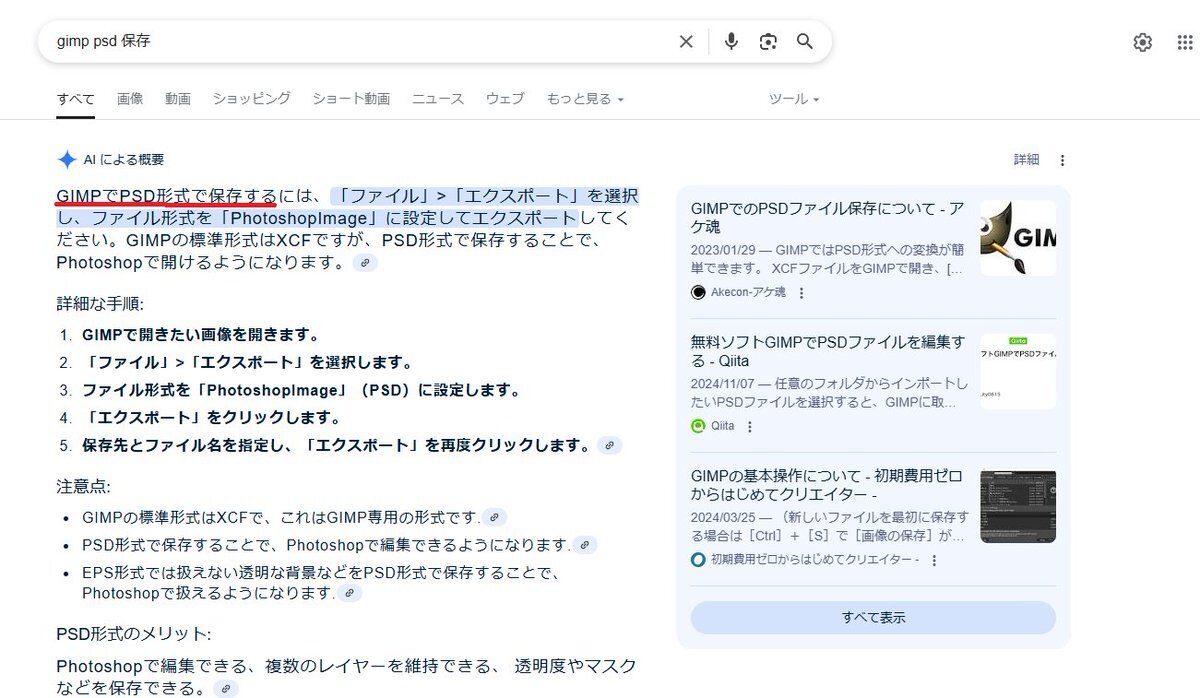Viewport: 1200px width, 698px height.
Task: Open source link icon after GIMP専用の形式です
Action: [494, 517]
